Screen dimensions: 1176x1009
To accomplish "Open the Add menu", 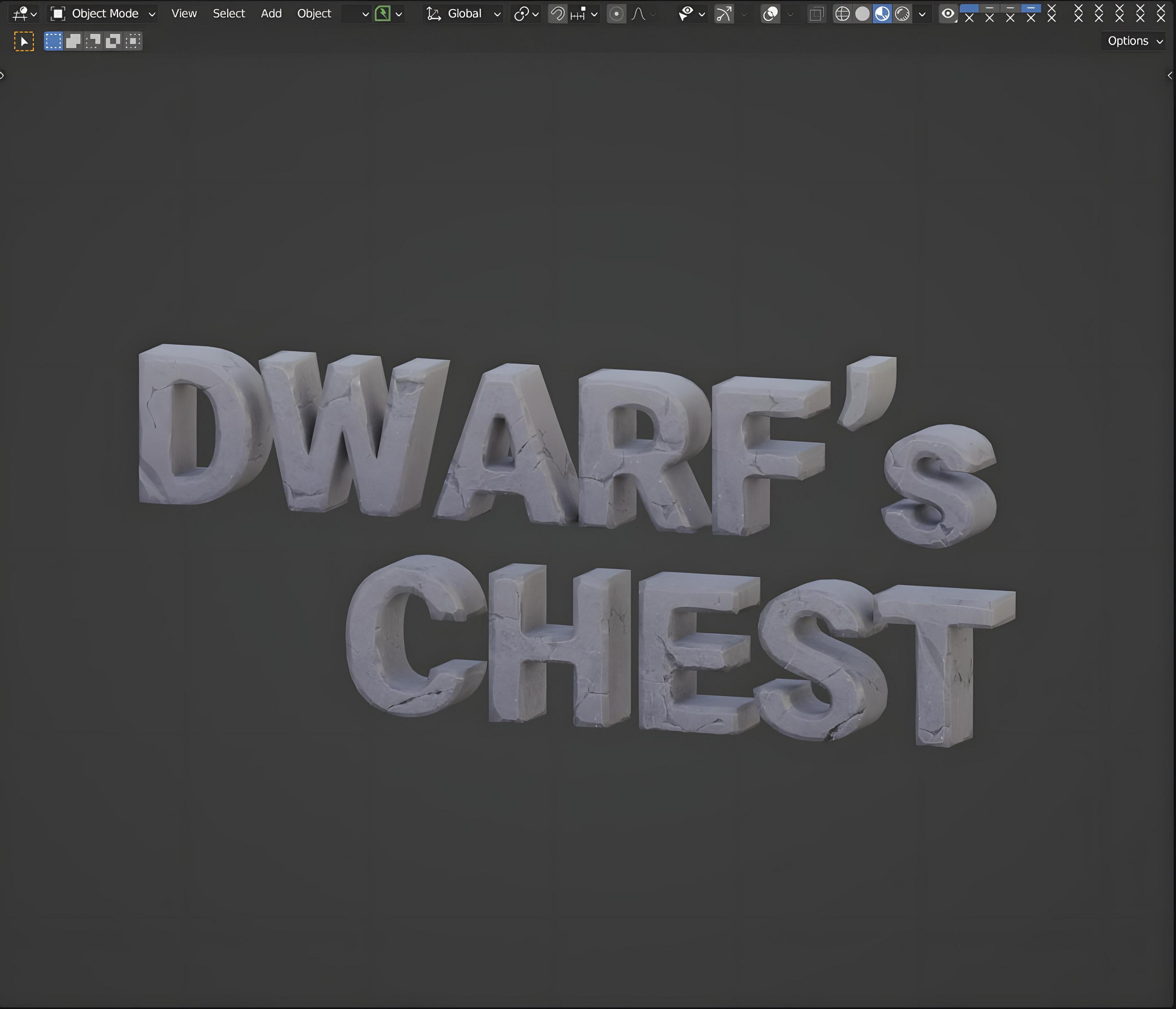I will 271,14.
